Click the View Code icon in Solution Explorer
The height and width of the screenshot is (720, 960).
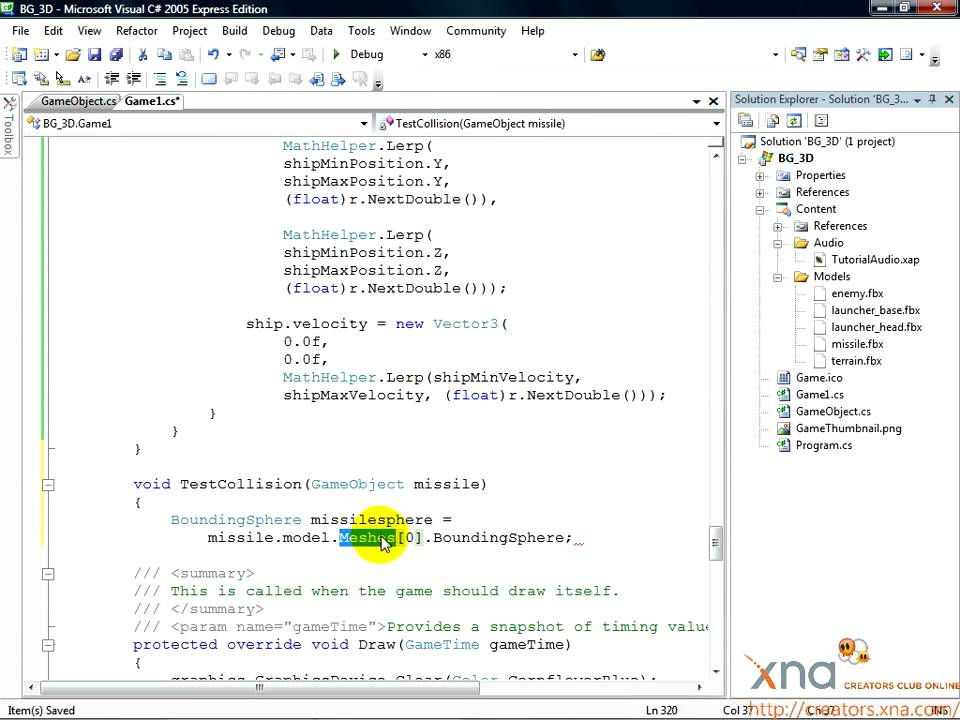(x=822, y=121)
